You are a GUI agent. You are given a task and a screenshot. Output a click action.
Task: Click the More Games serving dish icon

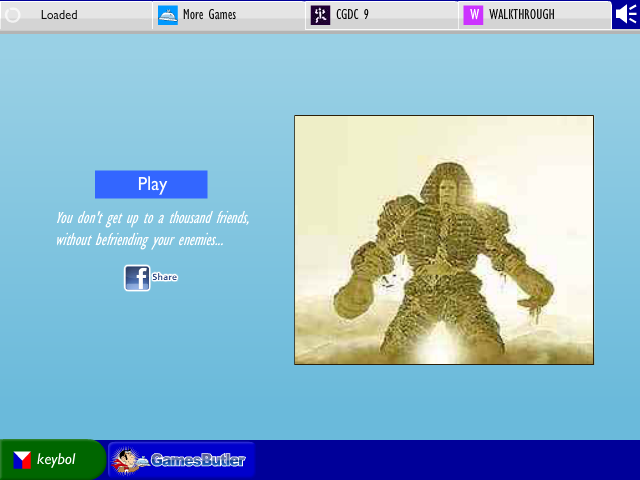tap(168, 15)
